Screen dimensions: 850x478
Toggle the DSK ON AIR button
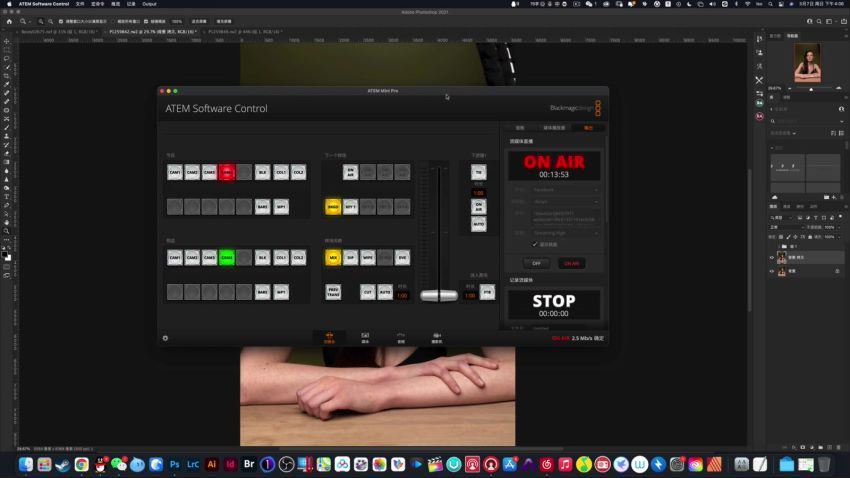479,206
